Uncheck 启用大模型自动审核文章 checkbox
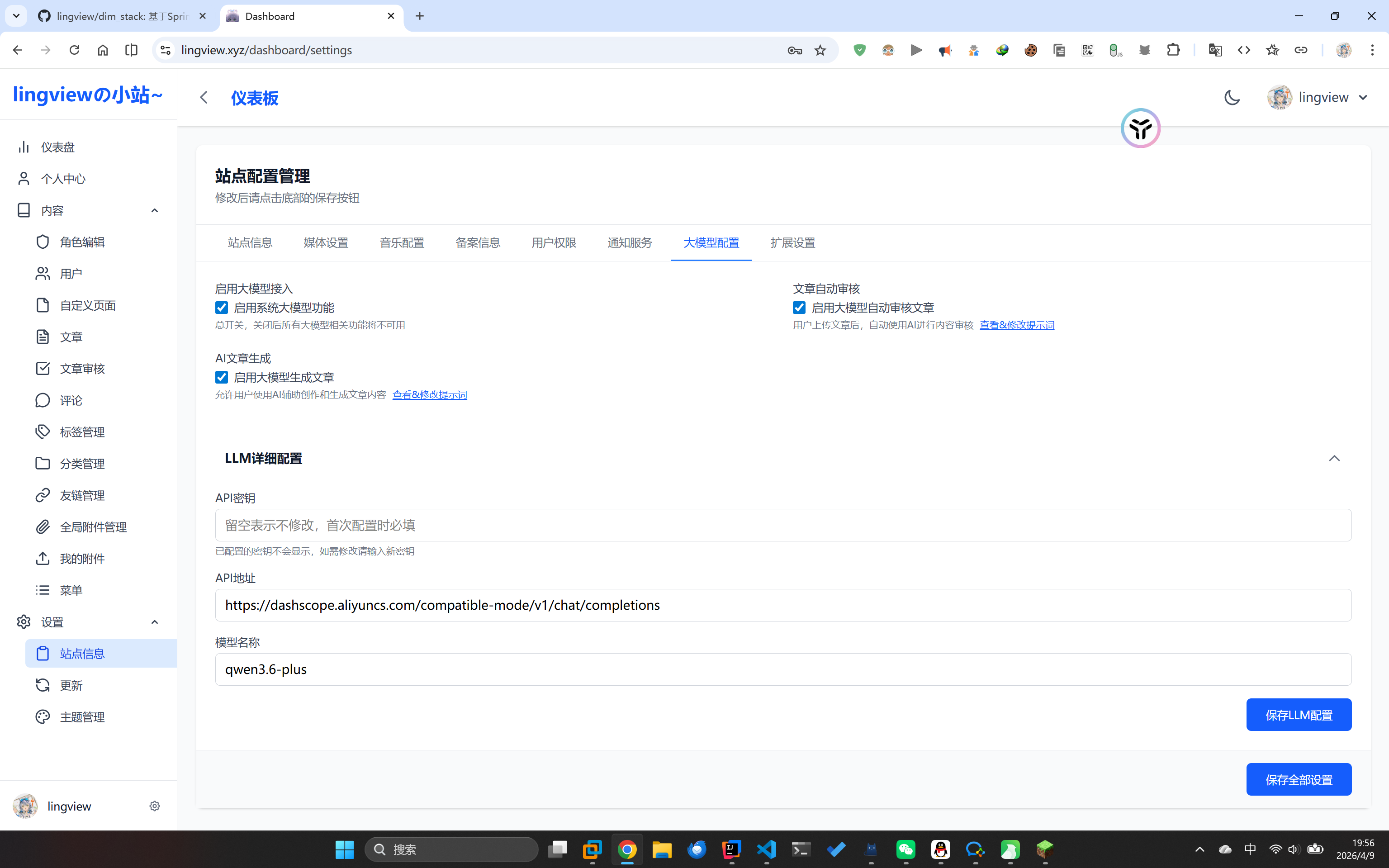The width and height of the screenshot is (1389, 868). (799, 308)
